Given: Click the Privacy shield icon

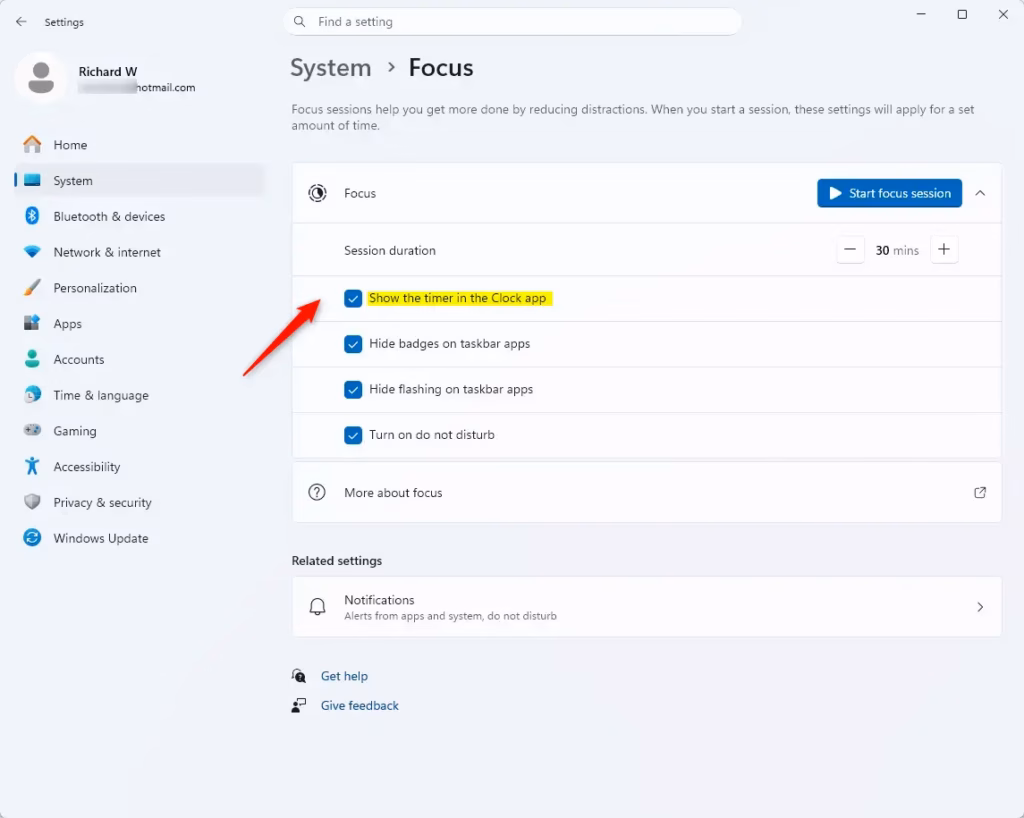Looking at the screenshot, I should click(x=32, y=502).
